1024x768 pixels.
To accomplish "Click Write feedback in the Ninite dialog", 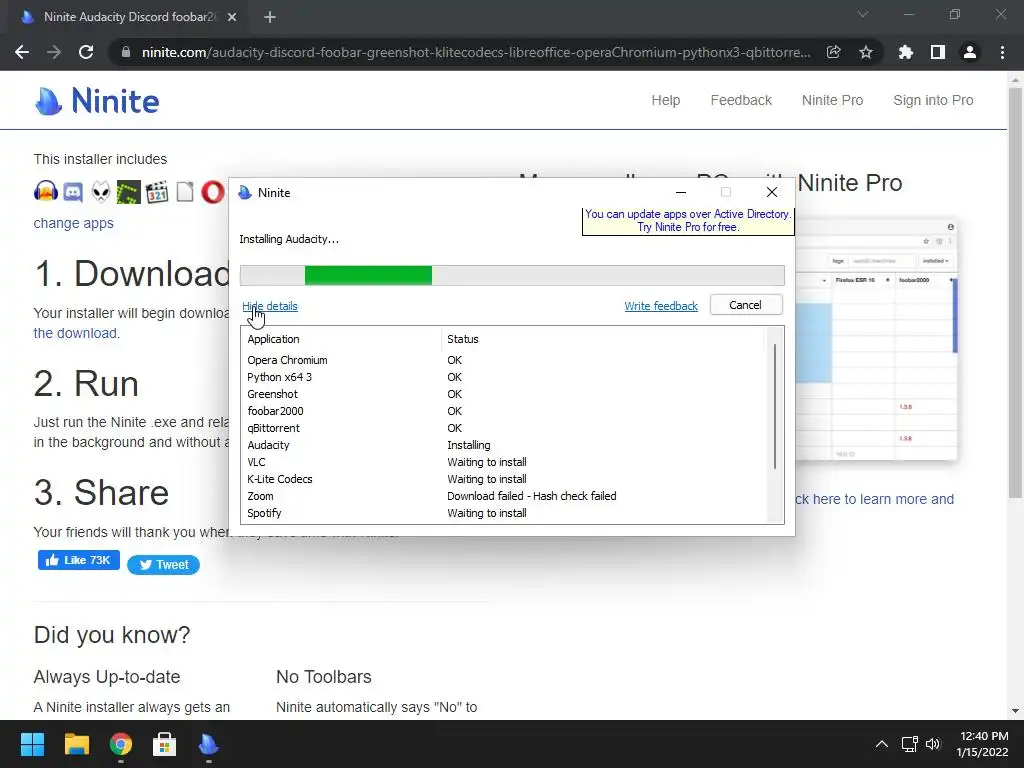I will tap(661, 306).
